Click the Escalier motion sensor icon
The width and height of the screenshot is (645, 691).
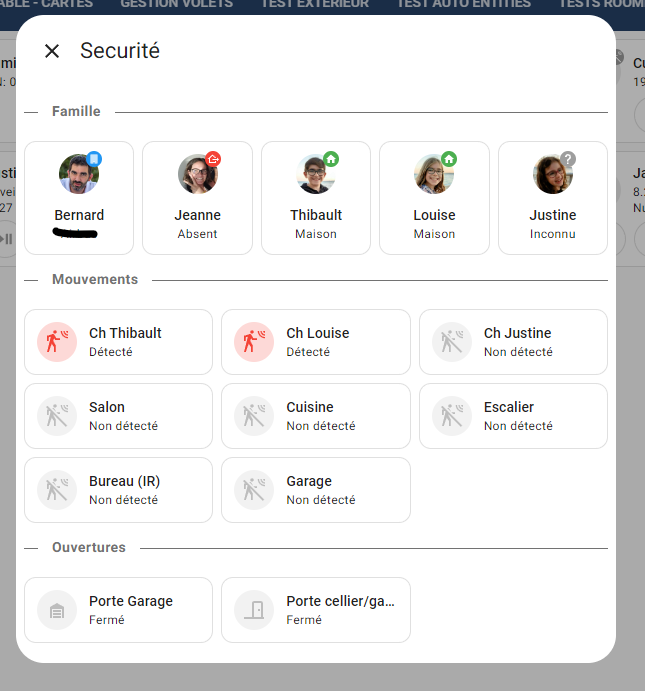point(452,416)
